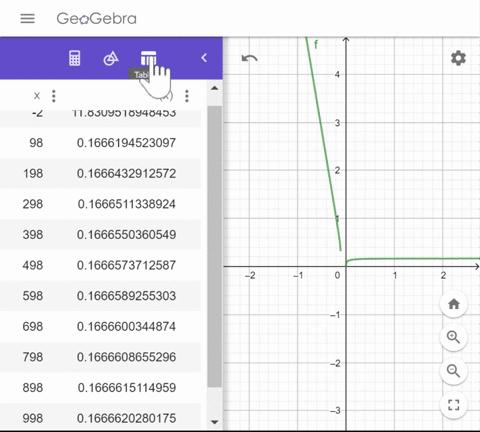Click the table scrollbar down arrow
Screen dimensions: 480x432
click(x=215, y=422)
